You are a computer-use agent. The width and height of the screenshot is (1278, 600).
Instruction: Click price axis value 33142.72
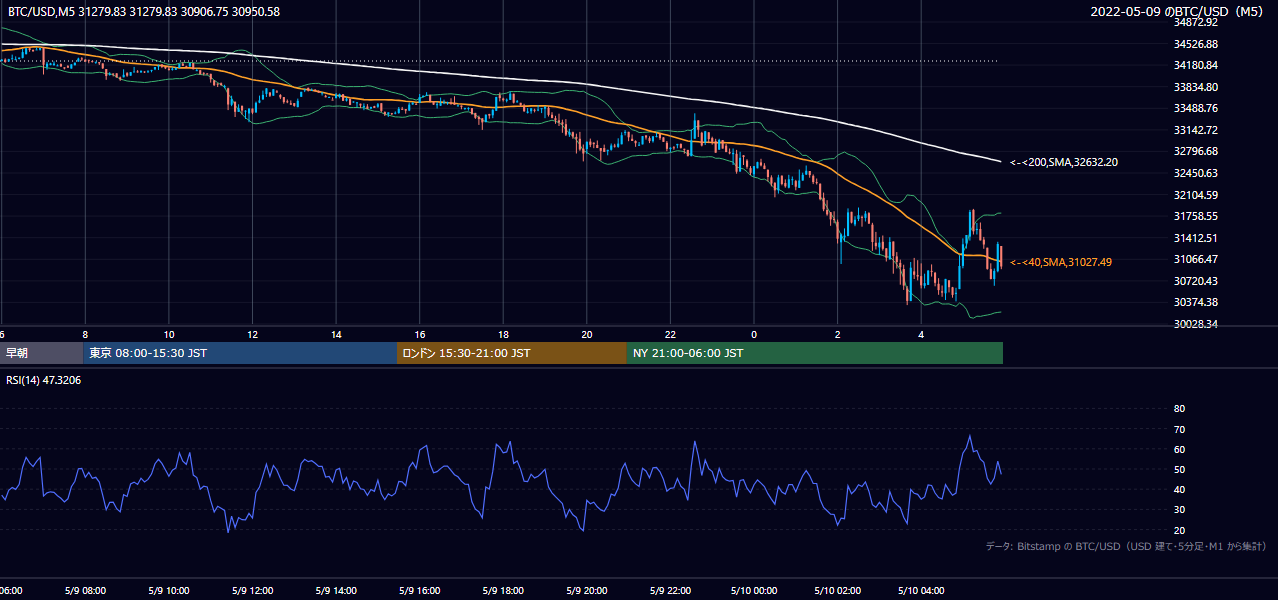coord(1195,130)
